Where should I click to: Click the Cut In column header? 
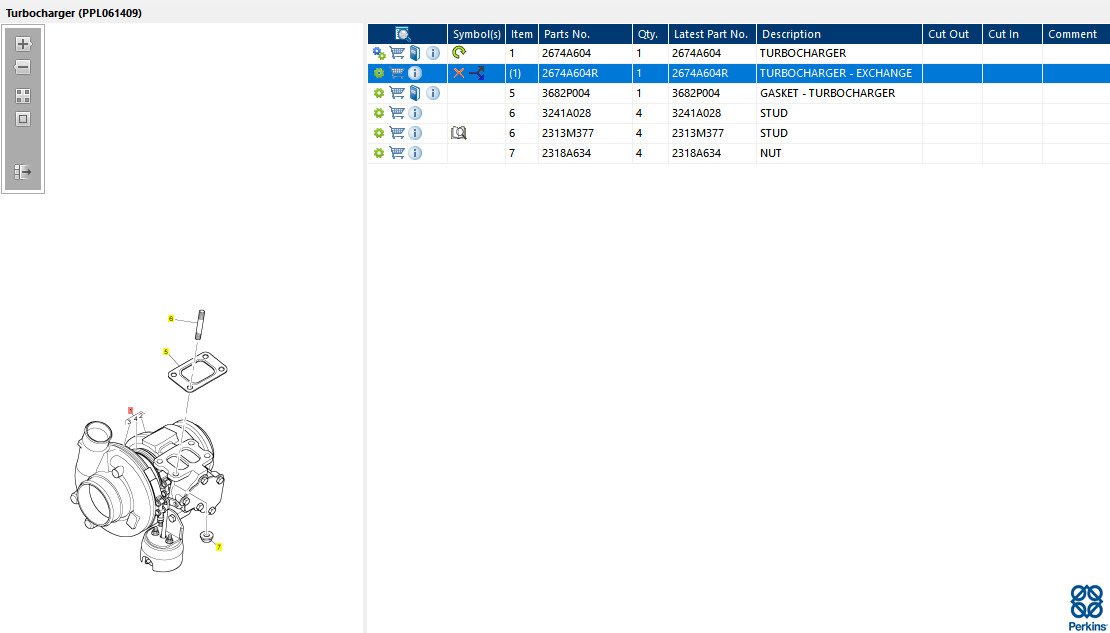tap(1012, 34)
